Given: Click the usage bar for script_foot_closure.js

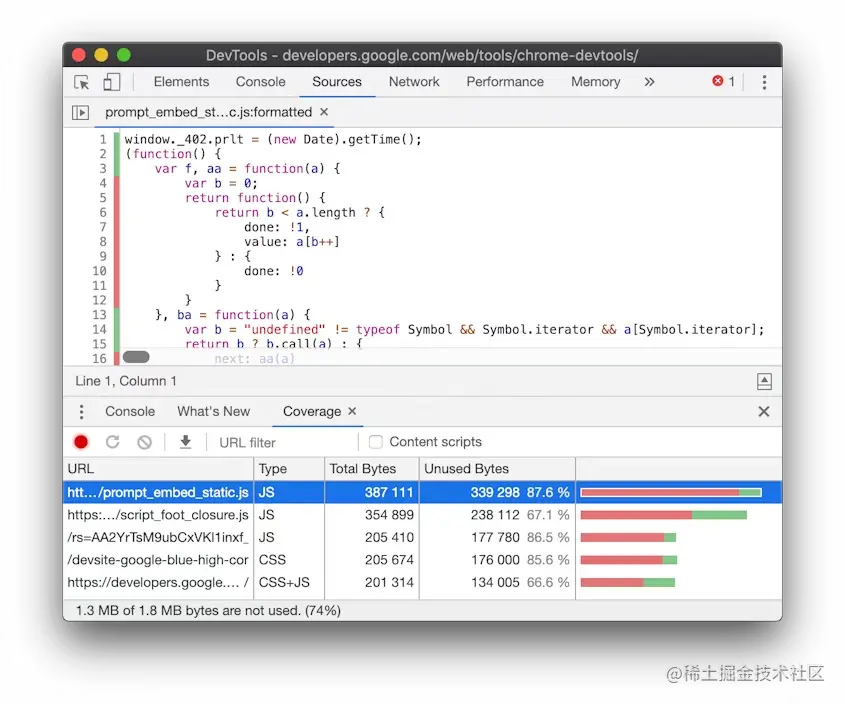Looking at the screenshot, I should coord(664,515).
